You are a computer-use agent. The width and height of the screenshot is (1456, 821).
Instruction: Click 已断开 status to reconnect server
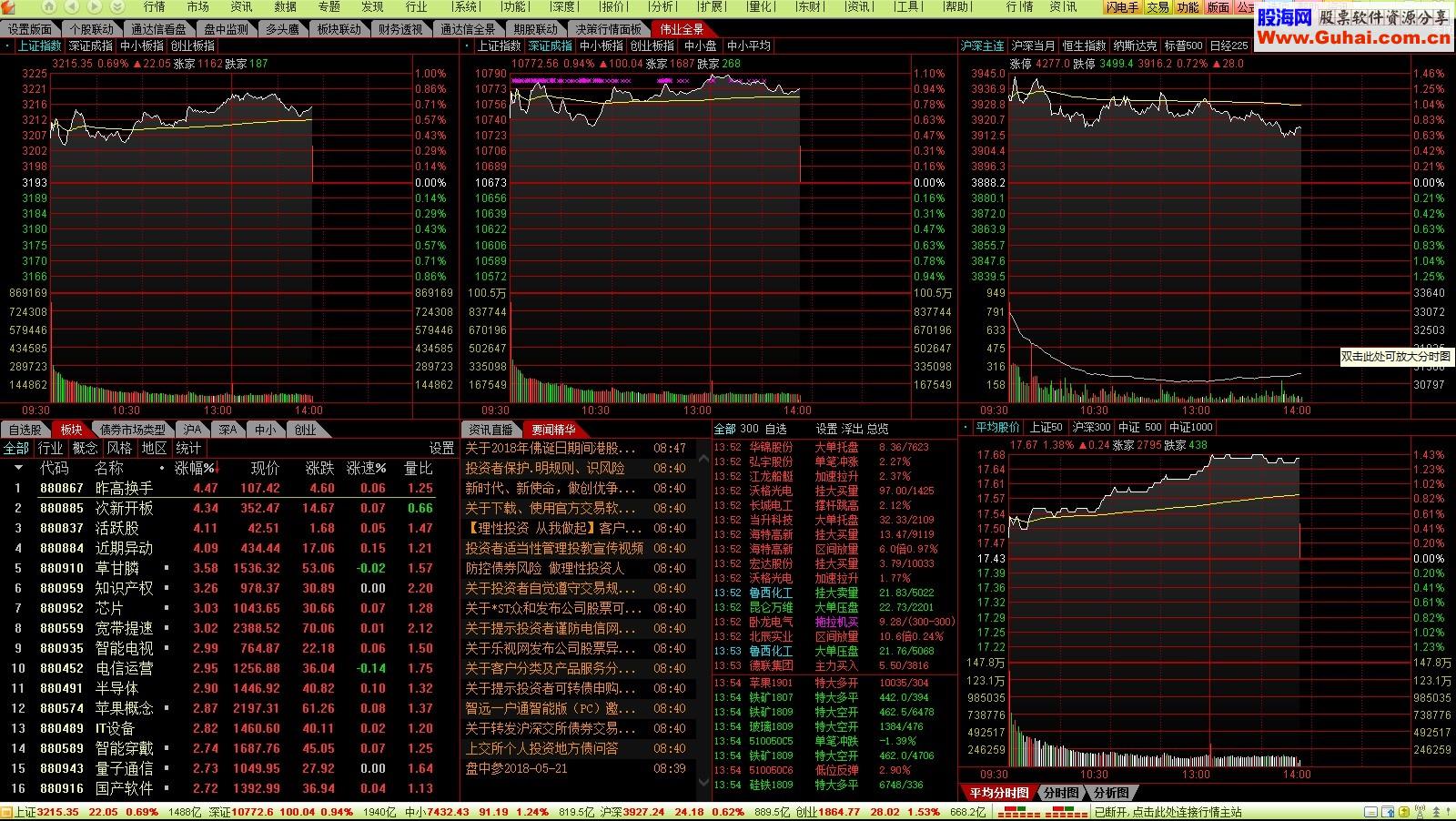click(1168, 812)
